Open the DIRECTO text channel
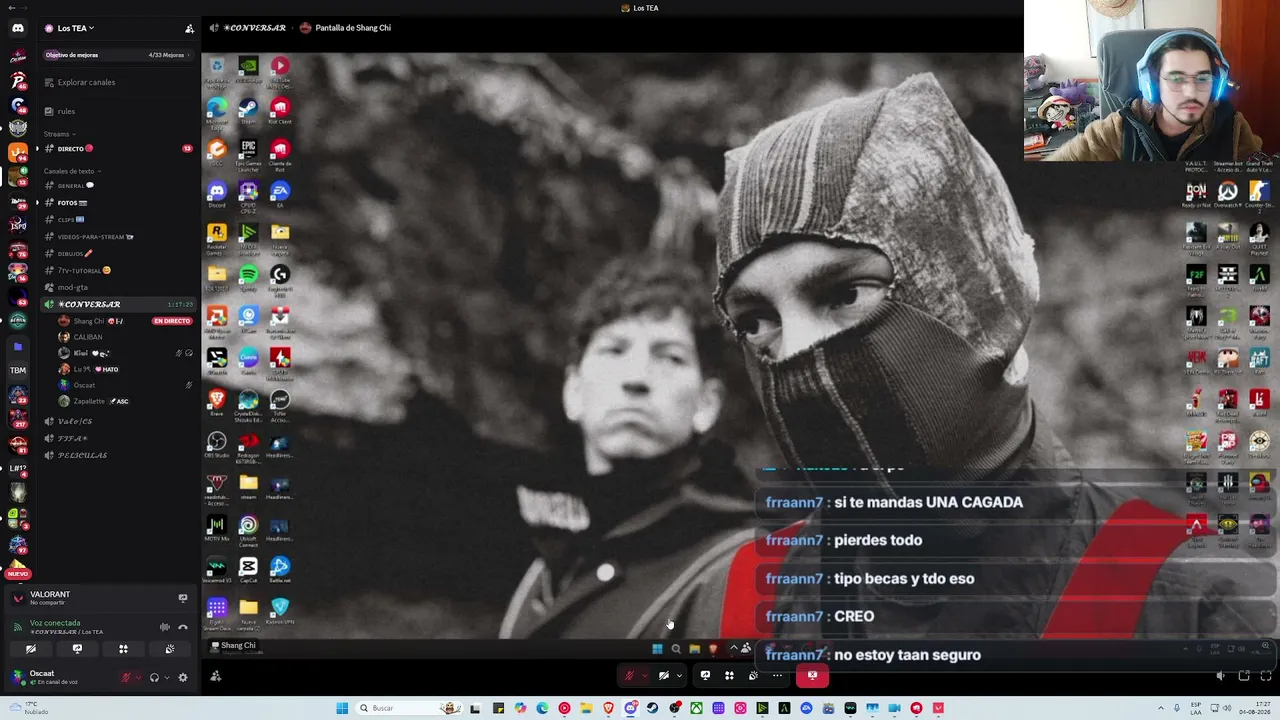1280x720 pixels. click(x=117, y=149)
